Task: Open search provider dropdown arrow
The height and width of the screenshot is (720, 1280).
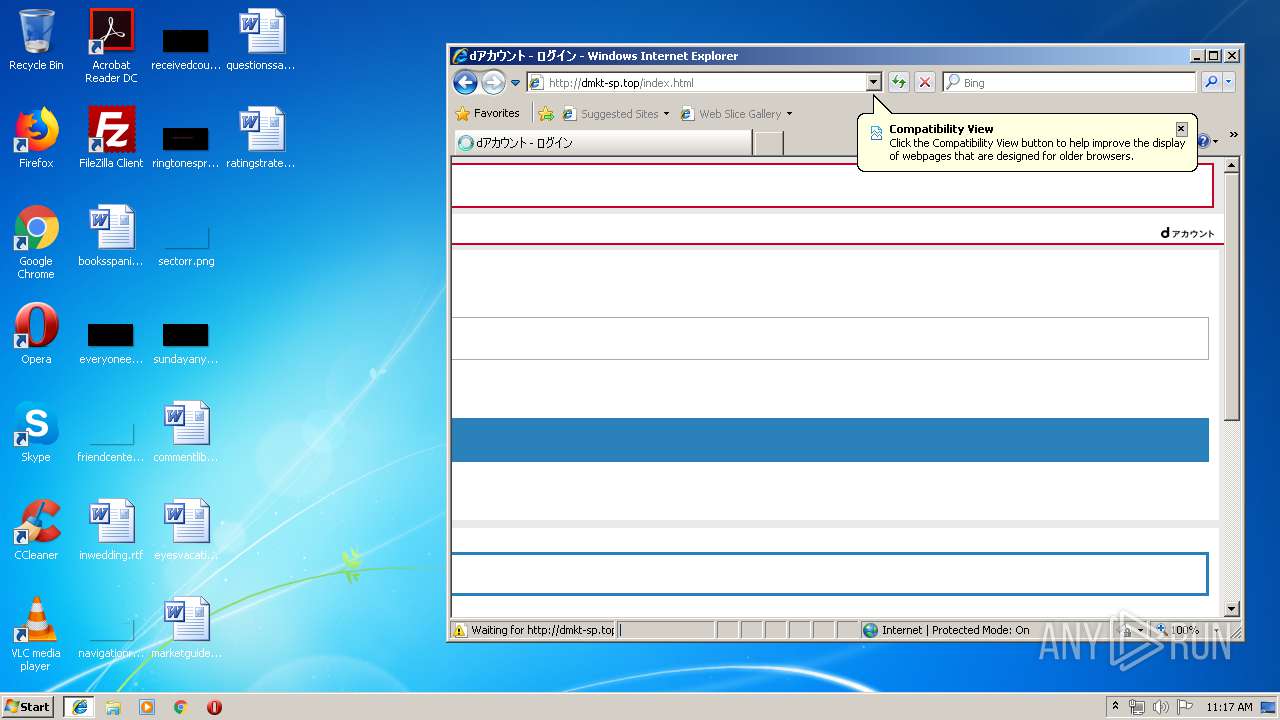Action: 1229,82
